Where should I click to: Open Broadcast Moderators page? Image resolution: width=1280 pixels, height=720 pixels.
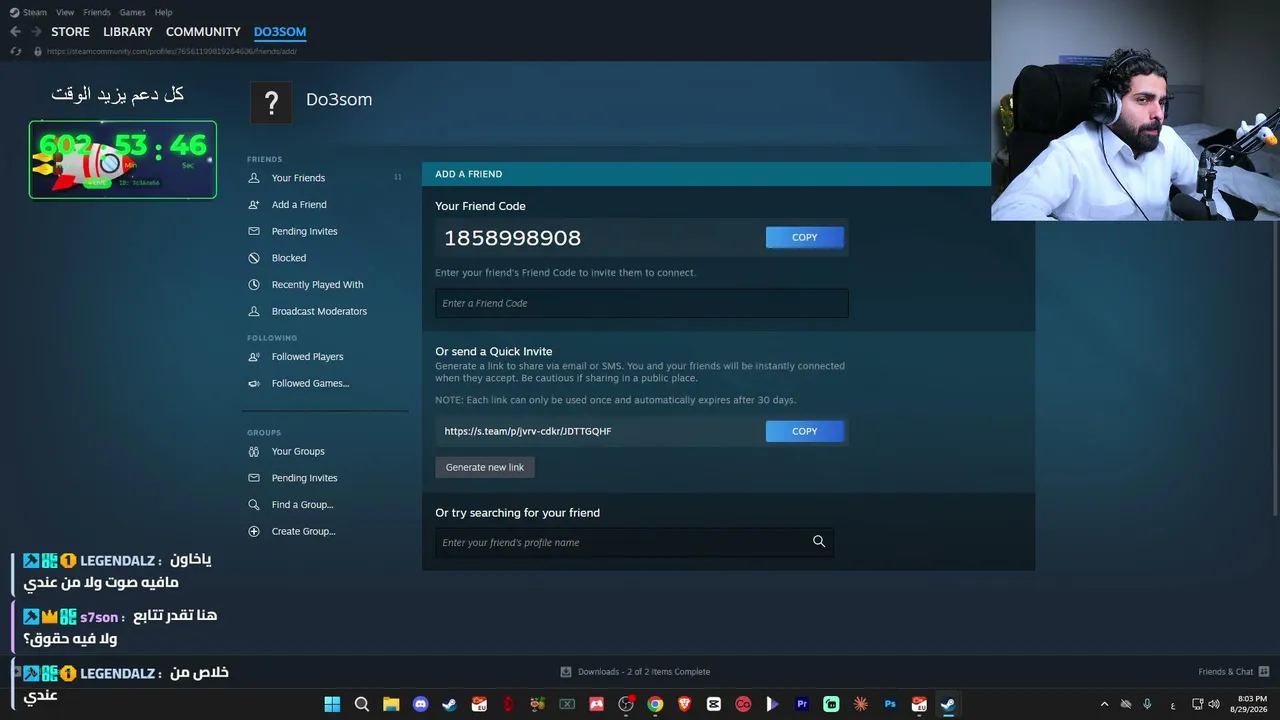tap(319, 312)
